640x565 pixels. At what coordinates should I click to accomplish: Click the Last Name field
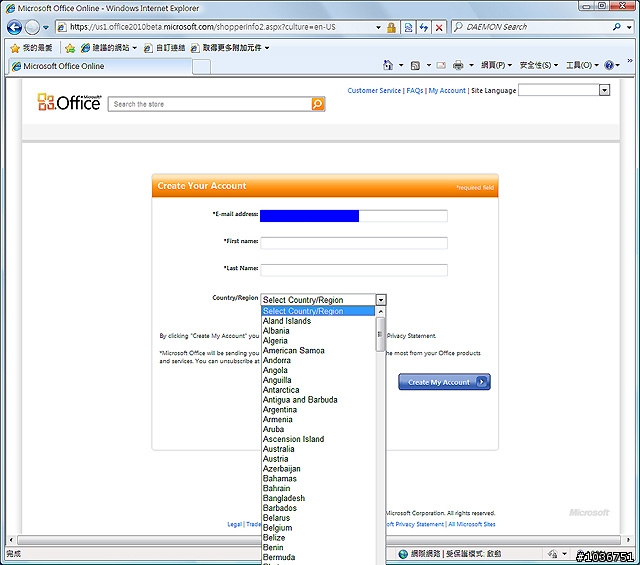[354, 270]
